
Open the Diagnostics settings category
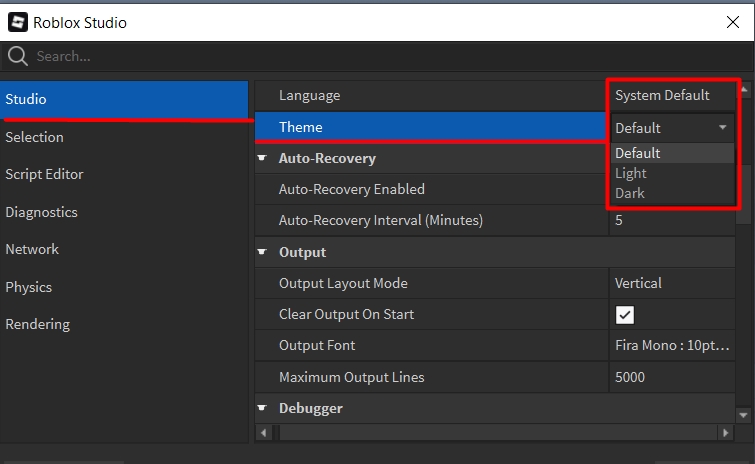coord(124,212)
